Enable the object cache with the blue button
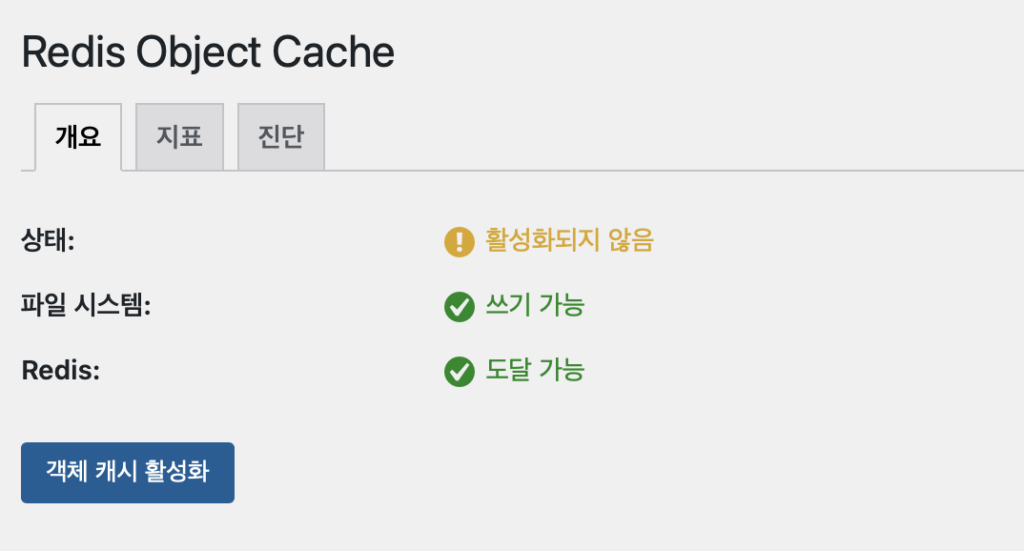The width and height of the screenshot is (1024, 551). click(128, 473)
